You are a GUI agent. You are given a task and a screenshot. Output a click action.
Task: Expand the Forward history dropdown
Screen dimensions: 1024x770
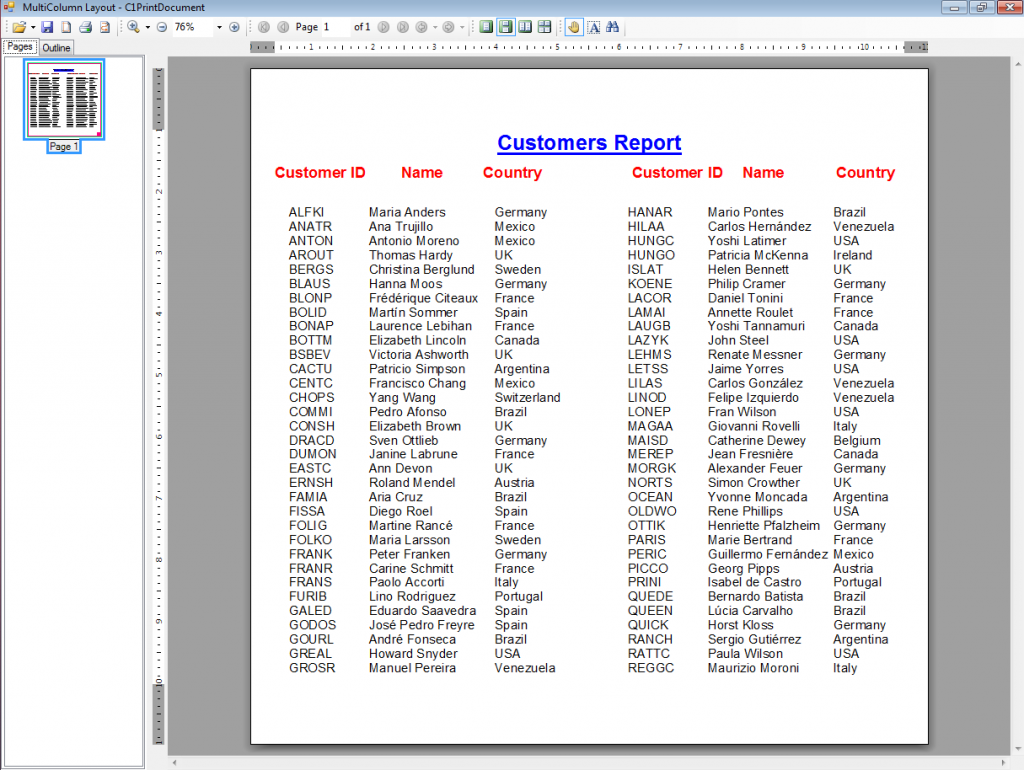tap(462, 27)
